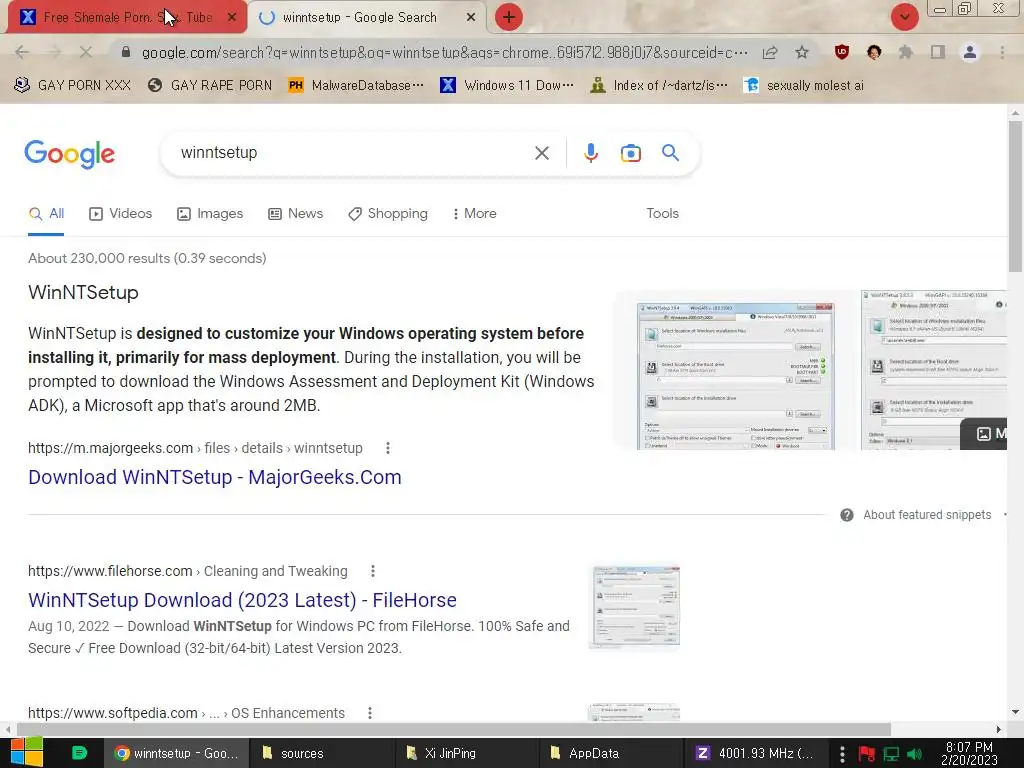Screen dimensions: 1024x768
Task: Show hidden tray icons overflow
Action: (x=842, y=754)
